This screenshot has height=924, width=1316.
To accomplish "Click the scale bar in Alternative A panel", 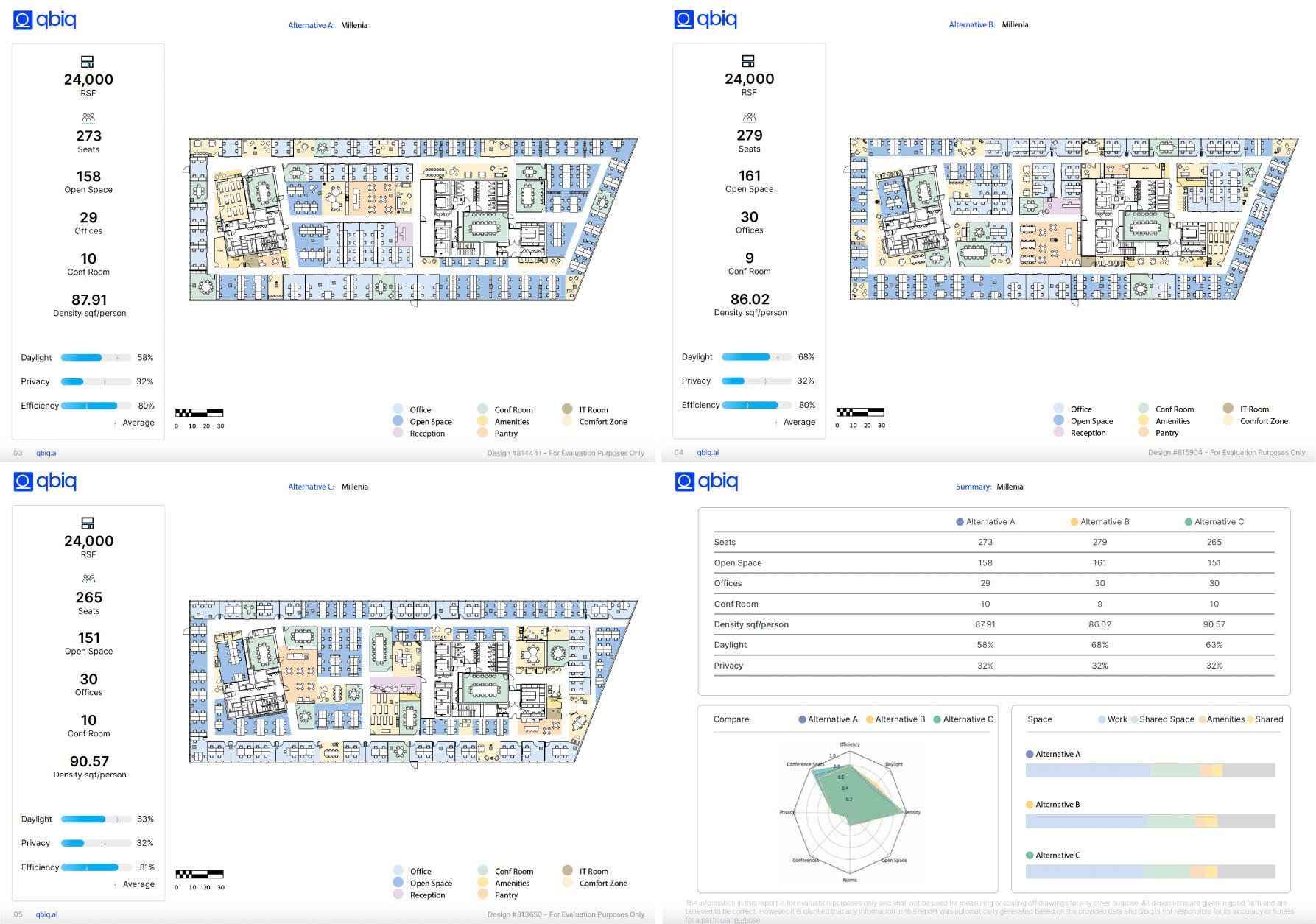I will click(x=199, y=413).
